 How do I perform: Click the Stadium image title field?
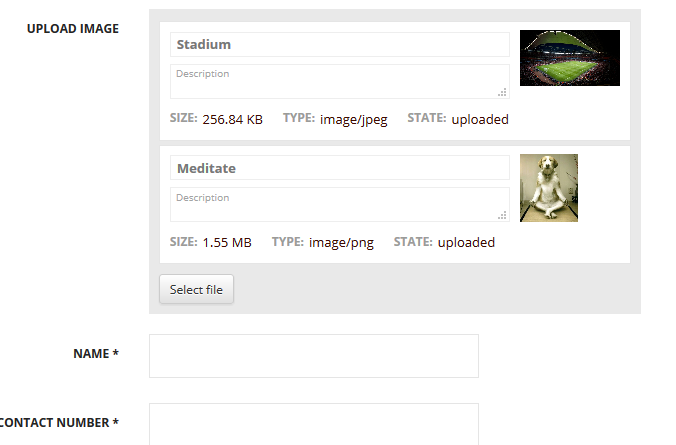tap(339, 45)
